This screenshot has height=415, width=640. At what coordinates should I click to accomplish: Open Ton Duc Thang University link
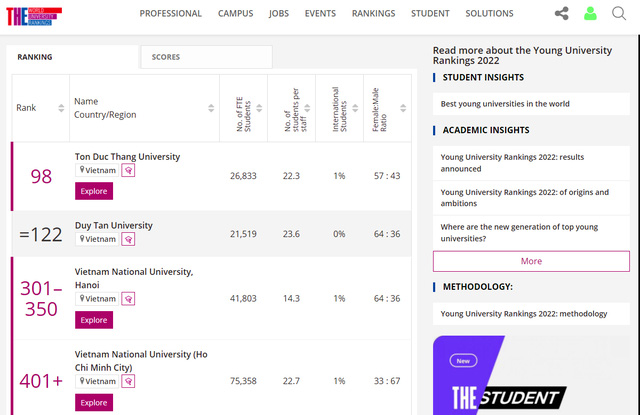coord(127,157)
